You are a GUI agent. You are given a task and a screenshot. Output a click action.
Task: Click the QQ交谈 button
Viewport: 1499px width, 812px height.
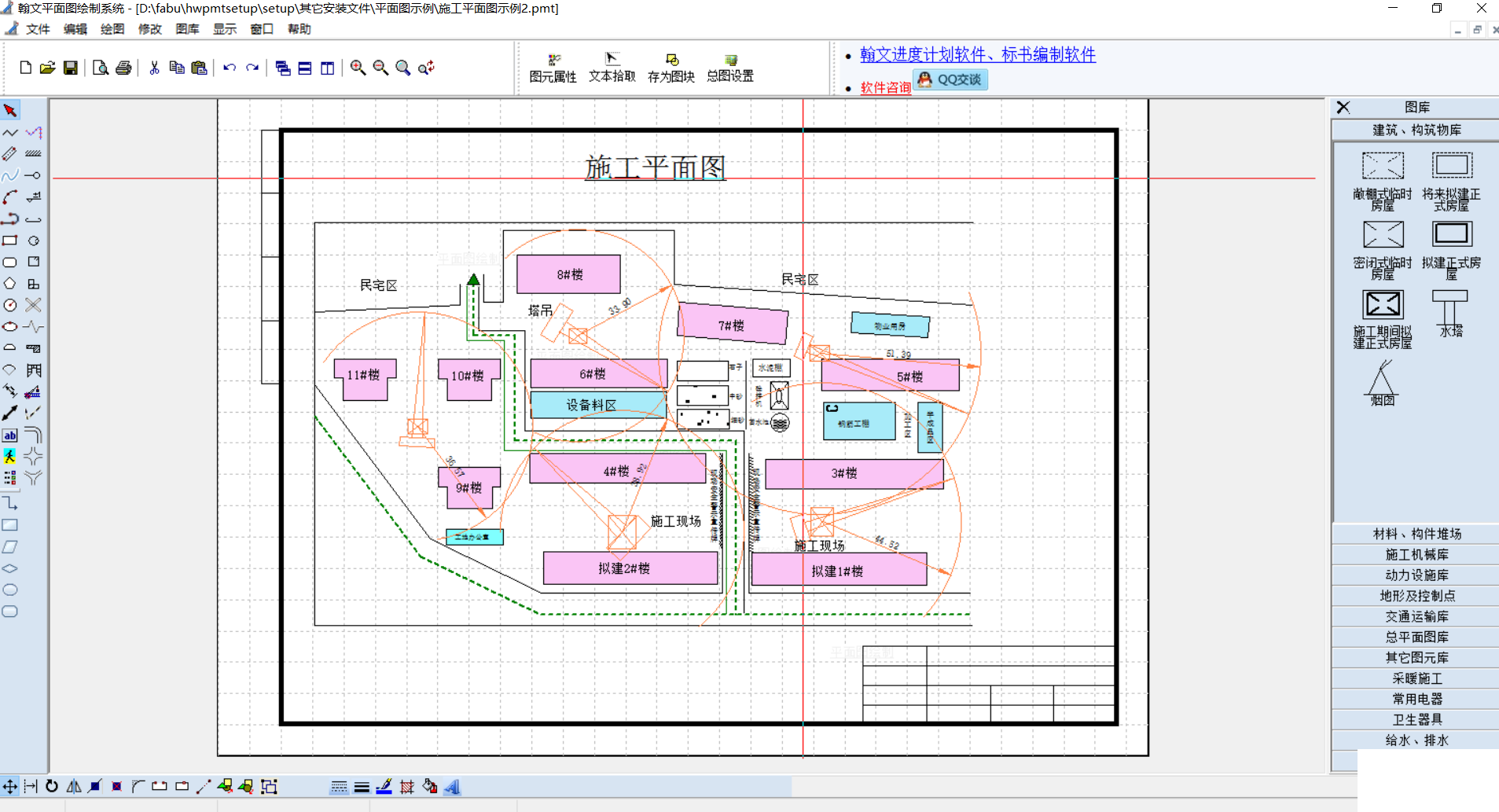(x=950, y=79)
